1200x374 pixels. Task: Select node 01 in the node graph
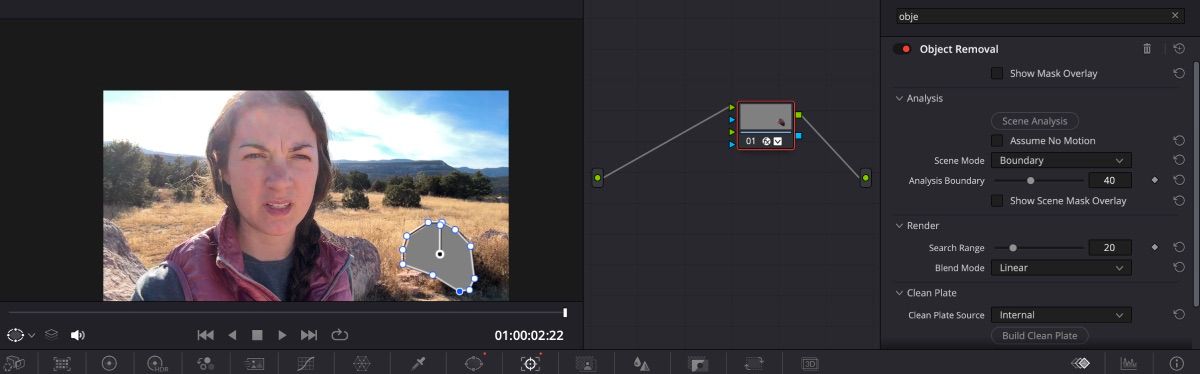pyautogui.click(x=766, y=125)
